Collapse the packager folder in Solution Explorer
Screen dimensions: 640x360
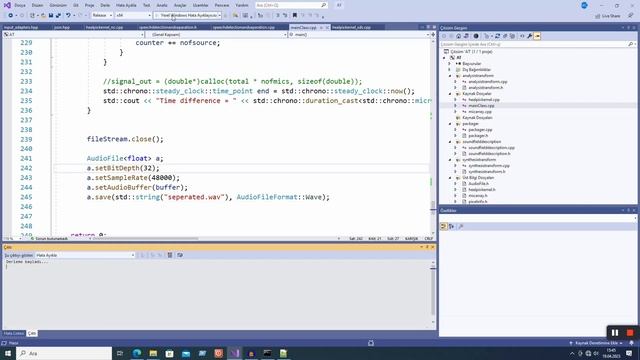click(x=451, y=124)
